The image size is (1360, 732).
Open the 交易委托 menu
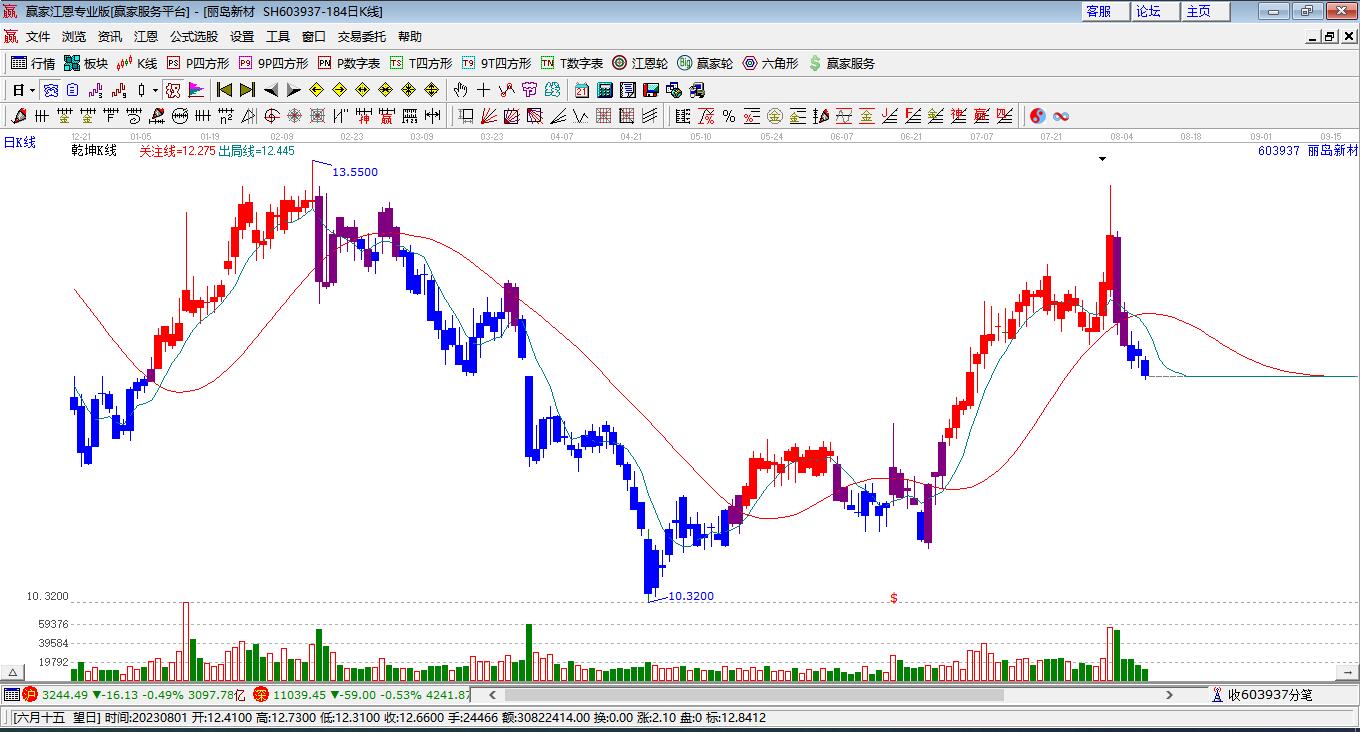pos(362,36)
